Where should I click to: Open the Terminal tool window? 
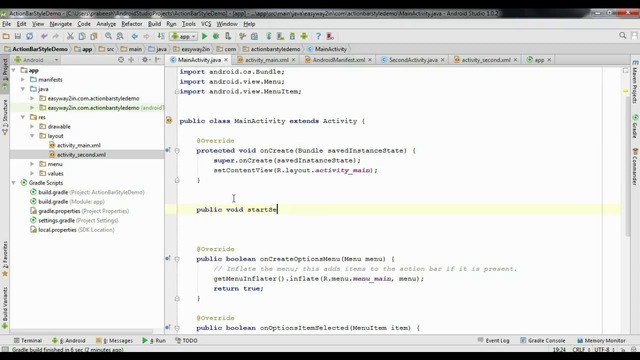click(x=28, y=340)
